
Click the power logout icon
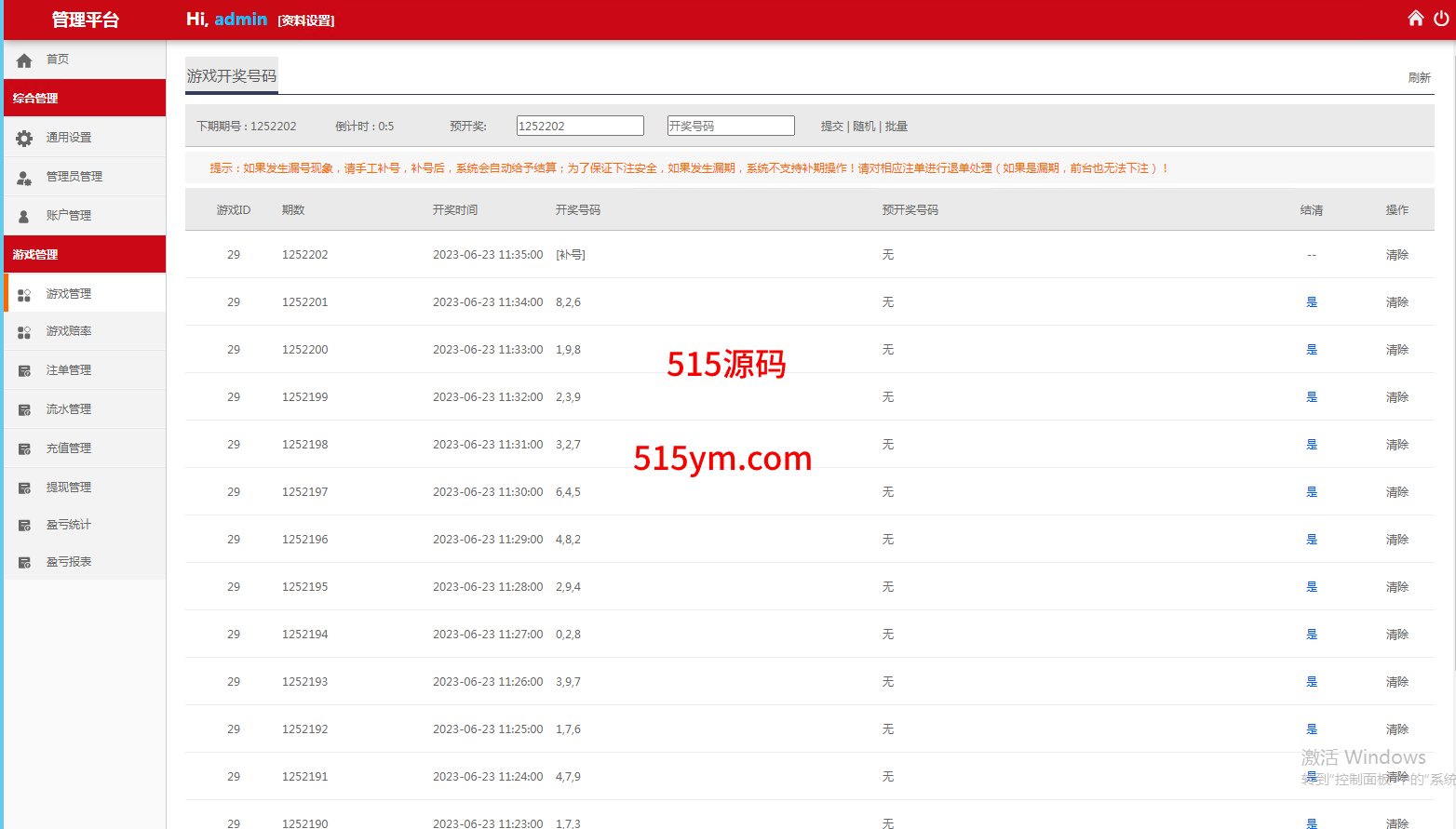(1441, 19)
